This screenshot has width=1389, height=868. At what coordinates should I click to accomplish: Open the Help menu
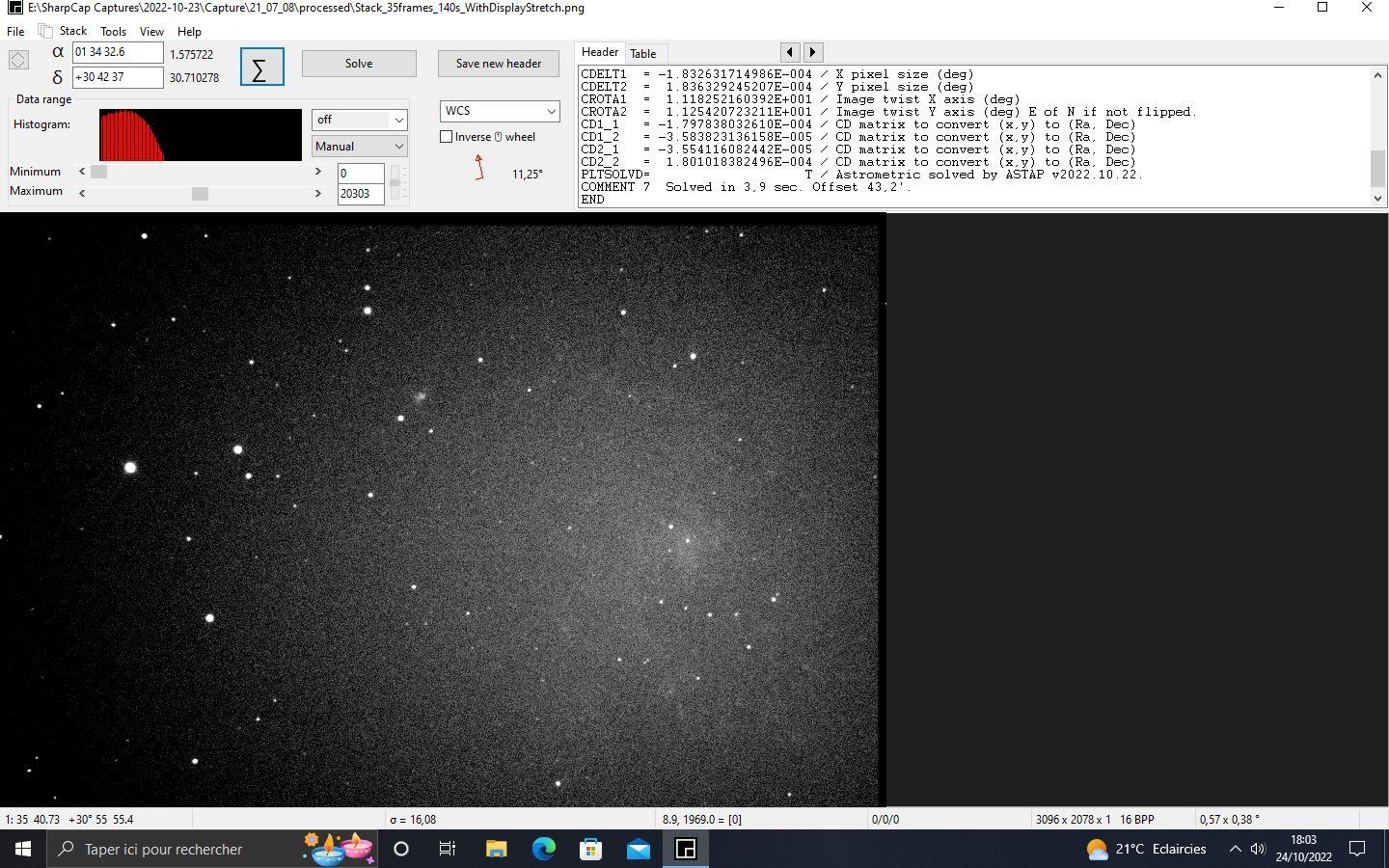pyautogui.click(x=189, y=31)
